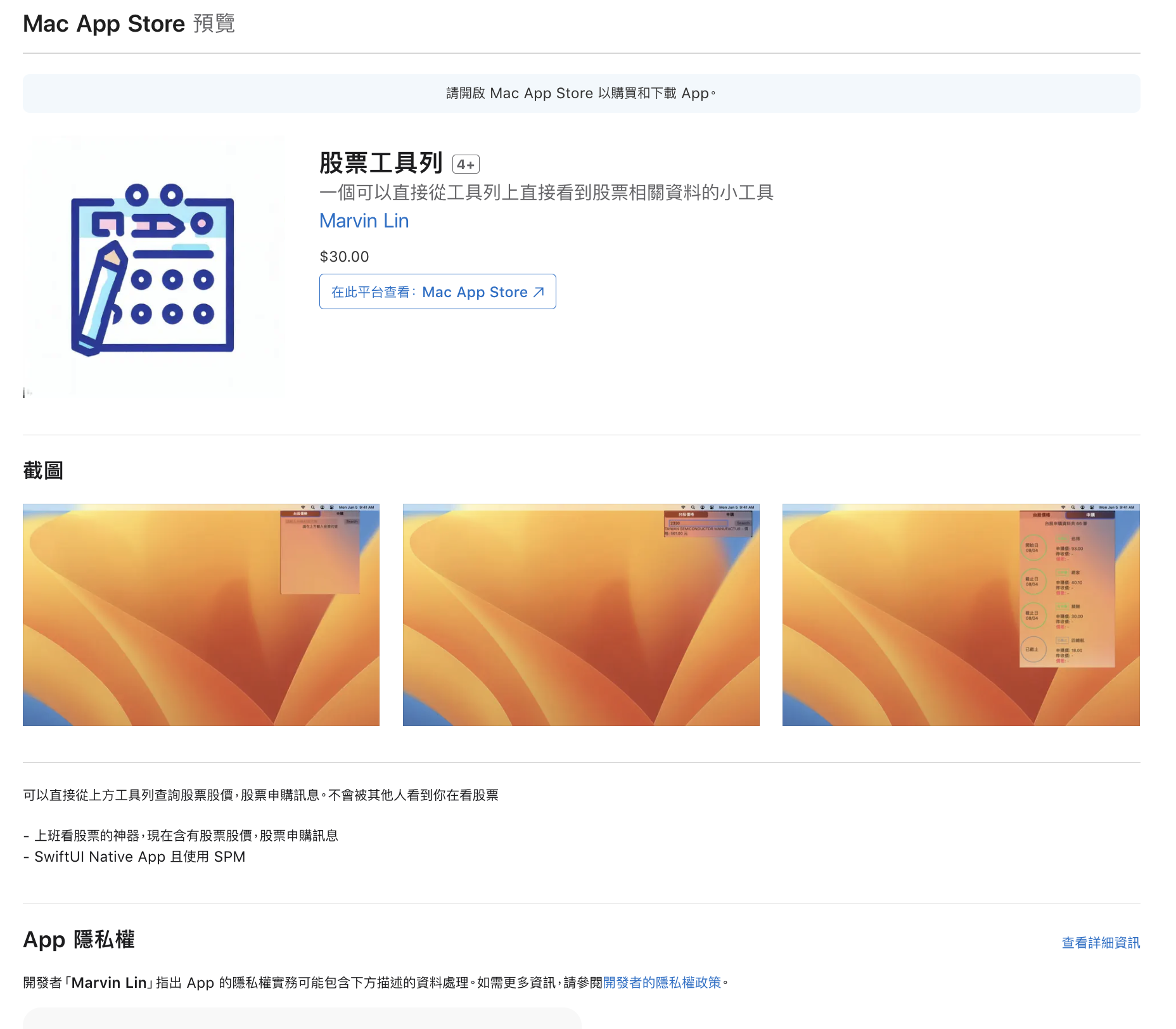This screenshot has height=1029, width=1176.
Task: Click 在此平台查看: Mac App Store button
Action: pos(437,291)
